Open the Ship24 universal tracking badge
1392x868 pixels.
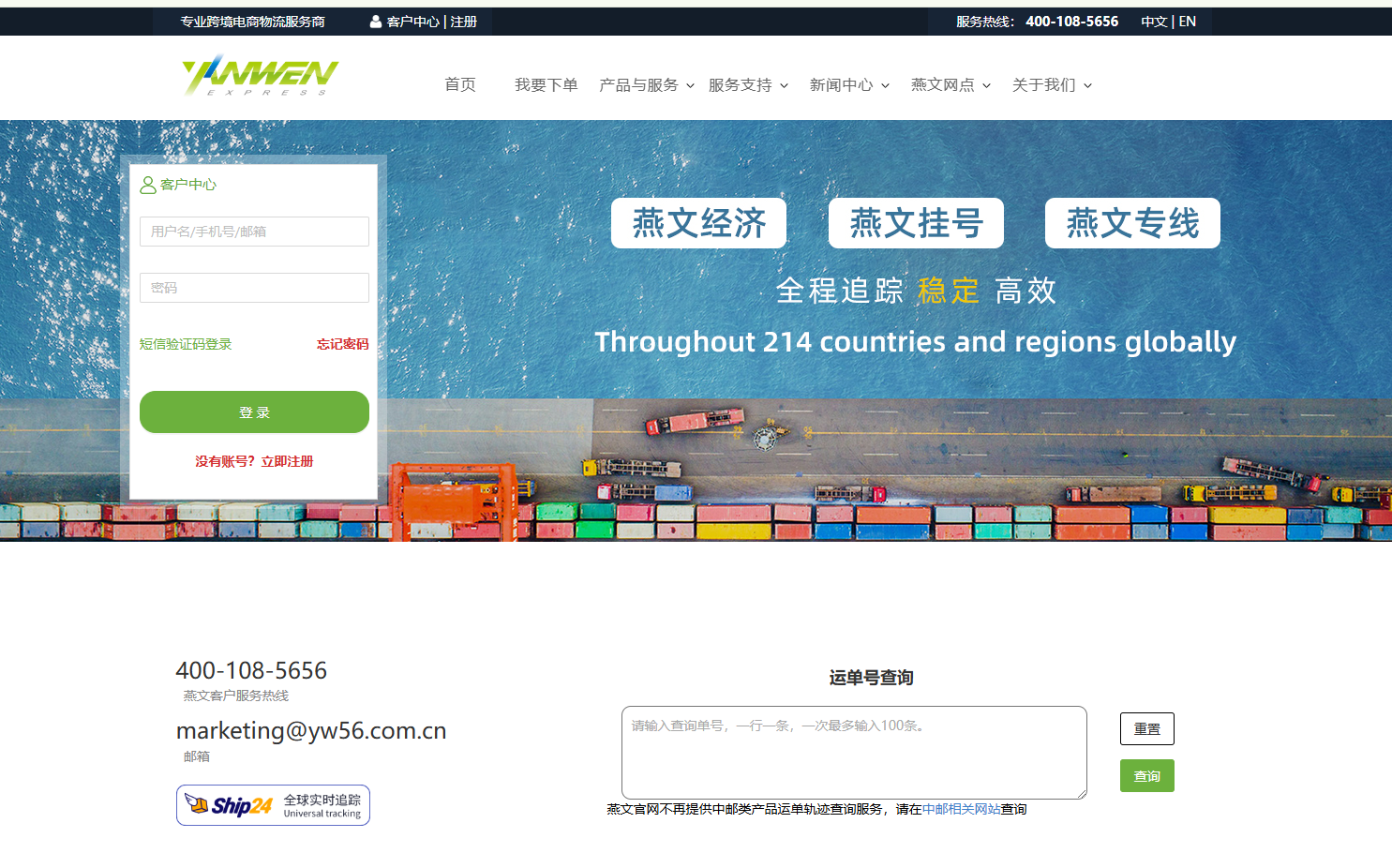273,805
